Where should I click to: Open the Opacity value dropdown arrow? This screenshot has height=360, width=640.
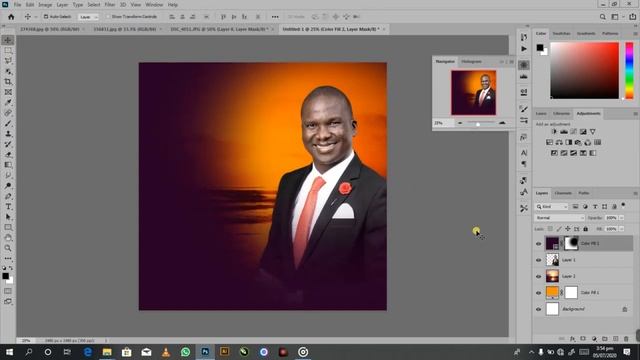coord(621,218)
